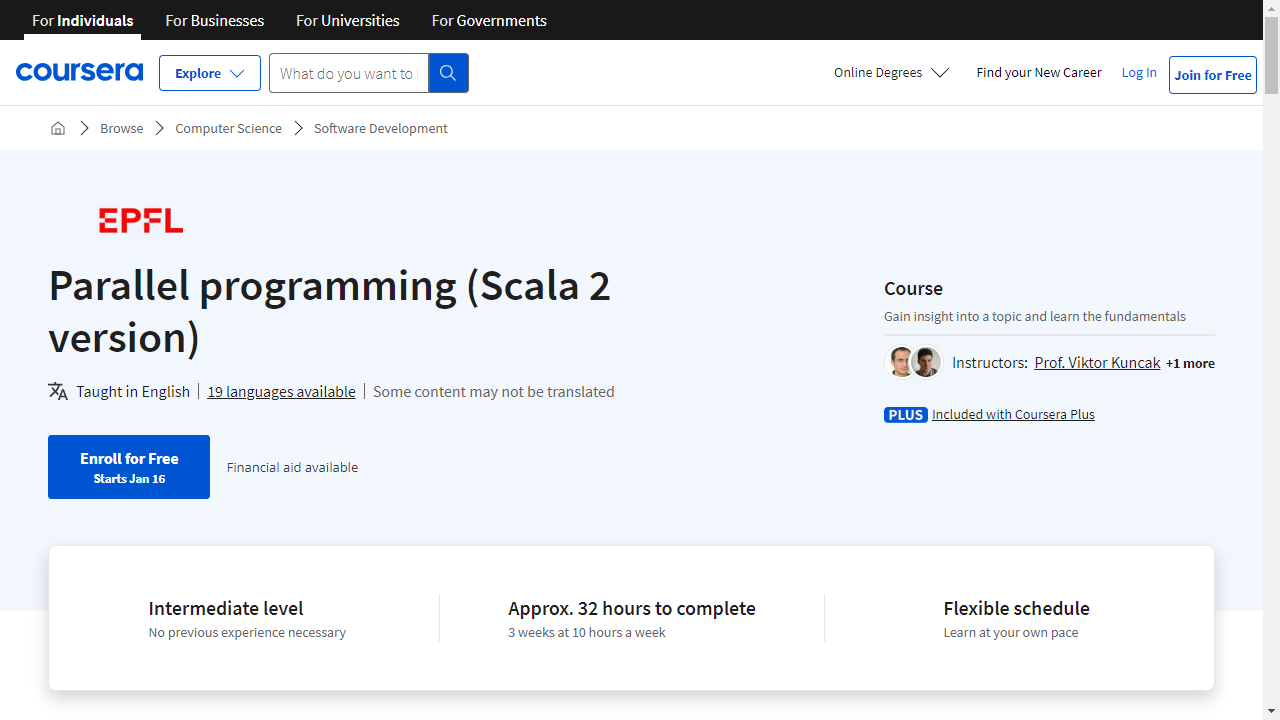Show the +1 more instructors

1190,363
